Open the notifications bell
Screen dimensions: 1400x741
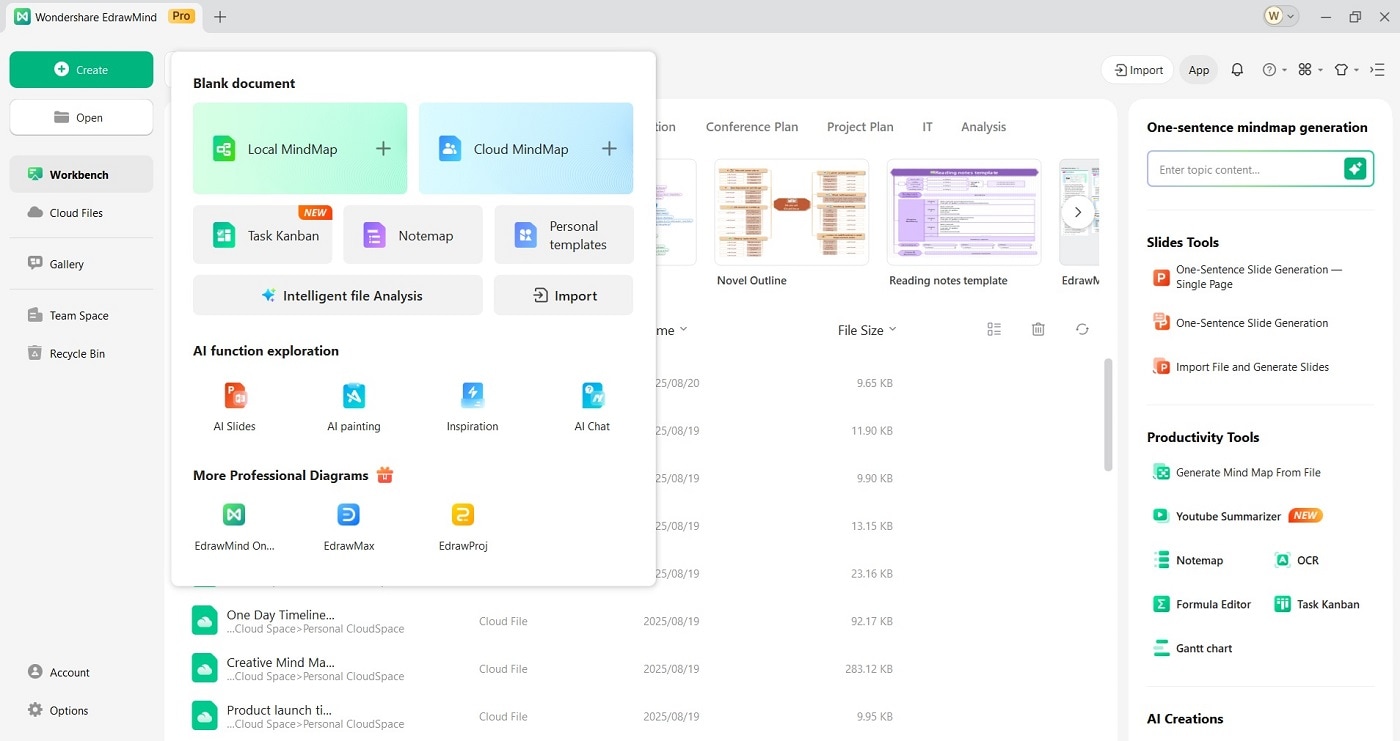1237,70
